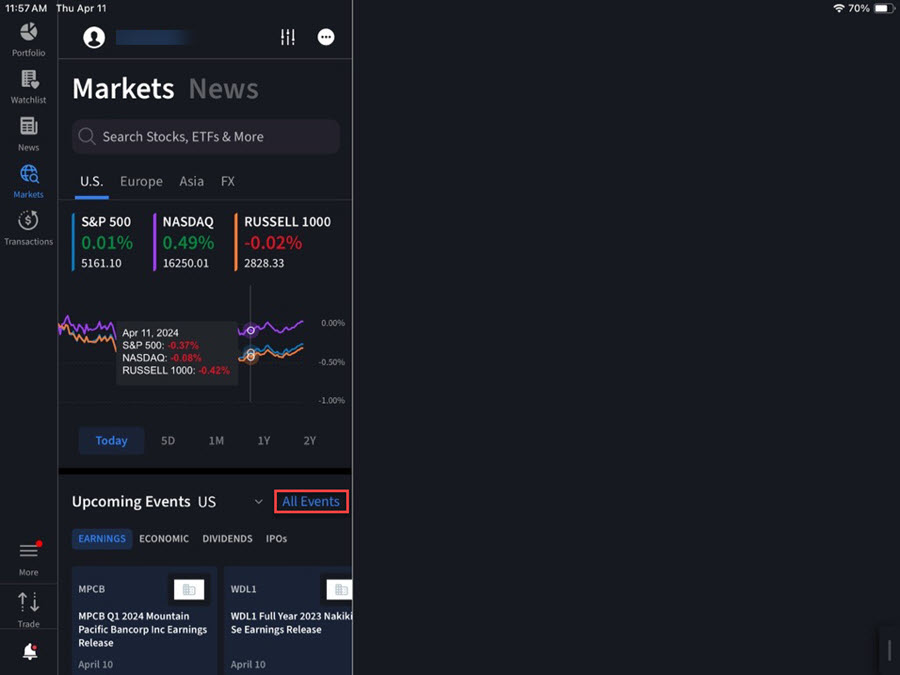Image resolution: width=900 pixels, height=675 pixels.
Task: Go to News in sidebar
Action: (28, 127)
